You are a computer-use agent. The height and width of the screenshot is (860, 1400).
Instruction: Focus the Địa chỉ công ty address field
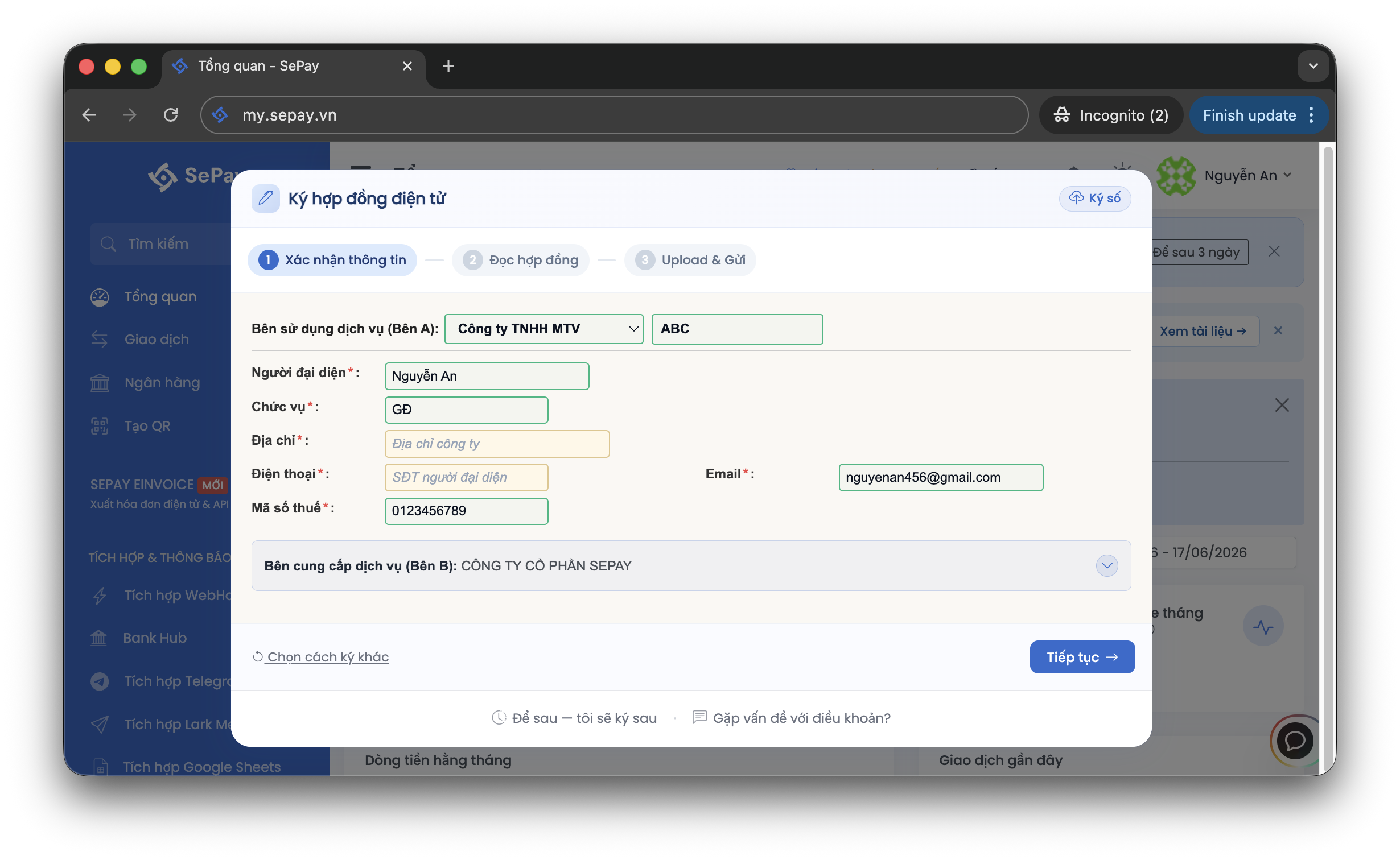(497, 444)
